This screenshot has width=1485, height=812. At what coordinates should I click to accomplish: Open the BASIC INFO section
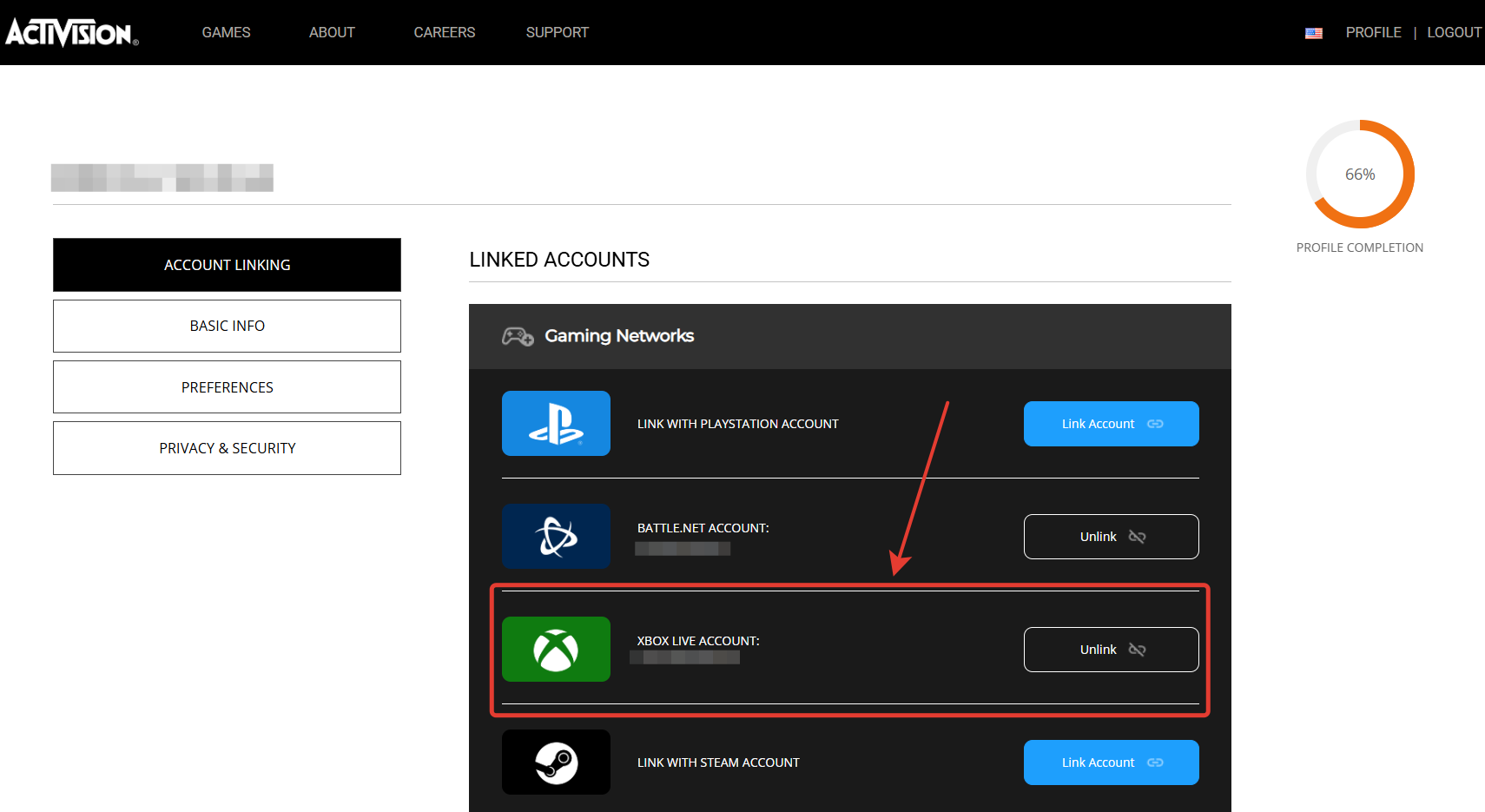point(227,326)
